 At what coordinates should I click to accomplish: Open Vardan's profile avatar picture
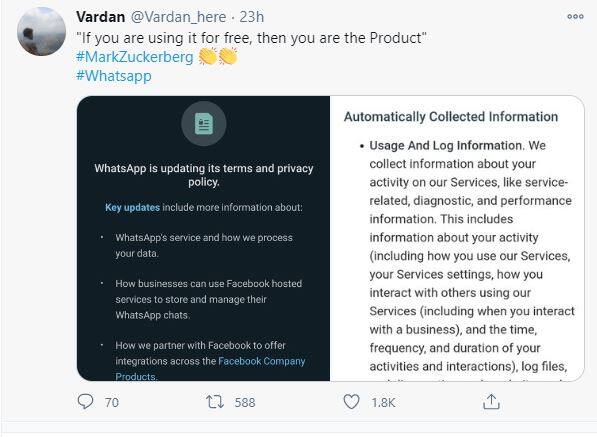41,31
